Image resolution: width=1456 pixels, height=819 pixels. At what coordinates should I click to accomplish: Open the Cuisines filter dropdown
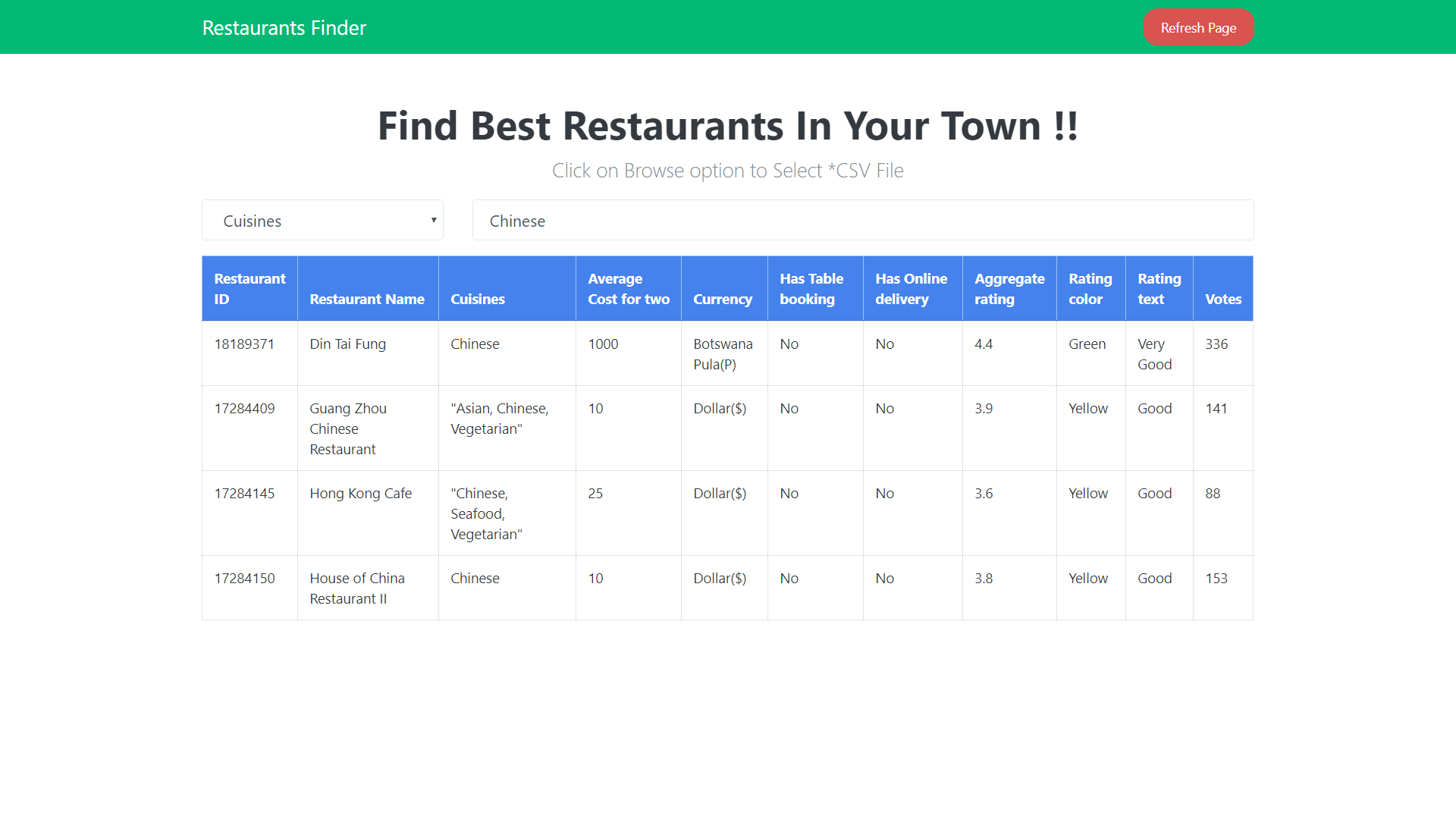coord(322,220)
